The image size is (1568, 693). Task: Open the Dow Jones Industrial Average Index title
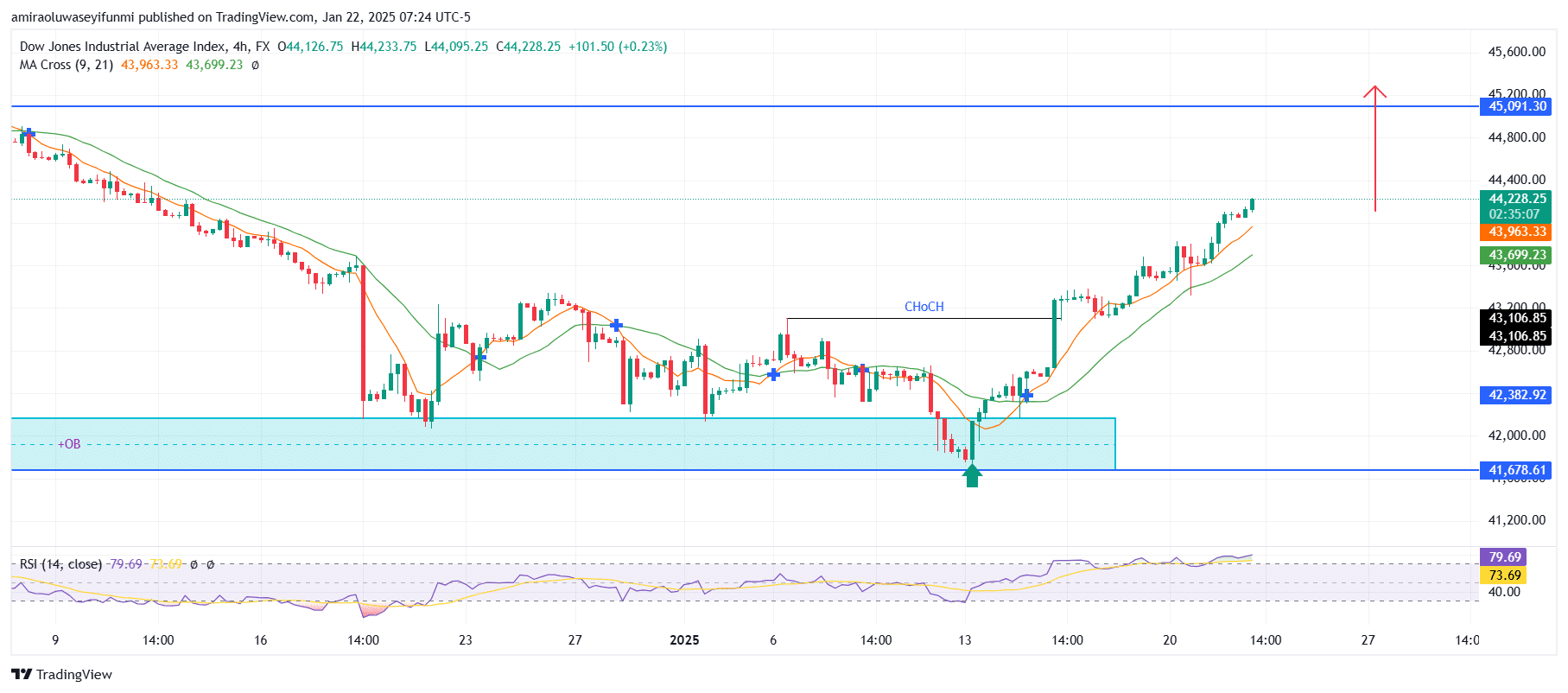click(123, 47)
